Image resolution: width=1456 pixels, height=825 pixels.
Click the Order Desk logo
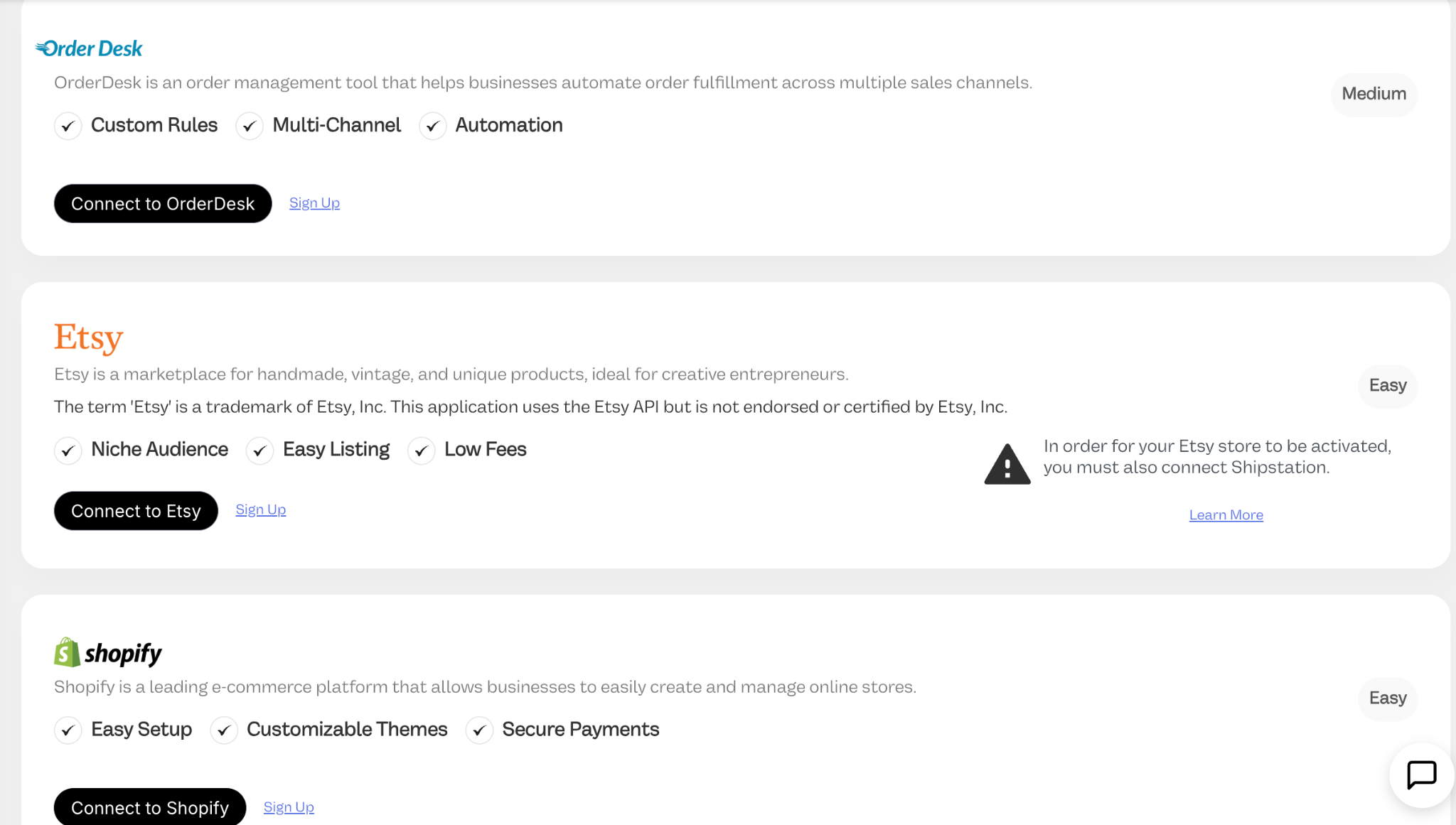pyautogui.click(x=89, y=48)
